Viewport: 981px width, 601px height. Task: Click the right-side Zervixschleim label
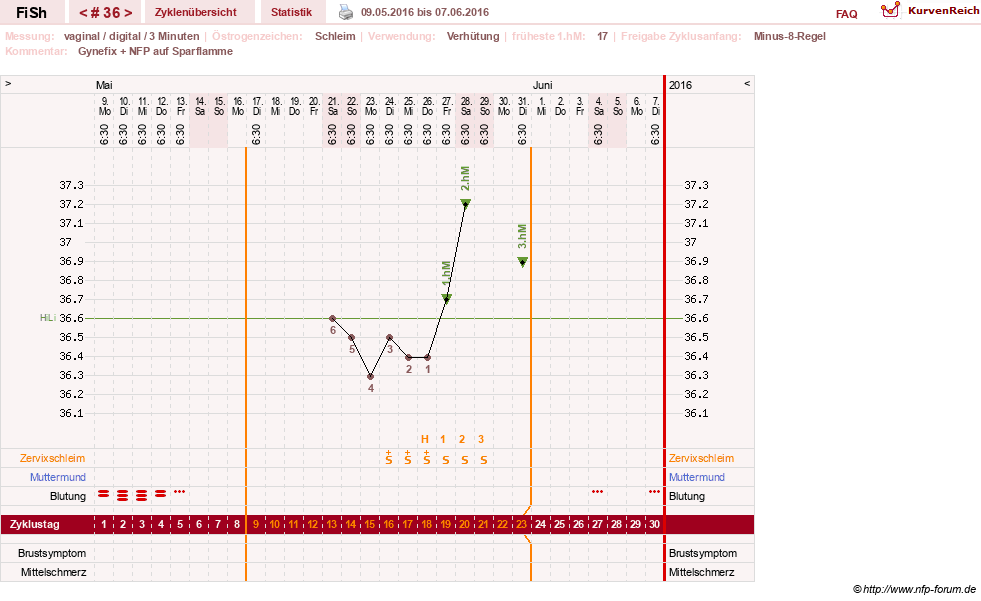click(x=701, y=458)
